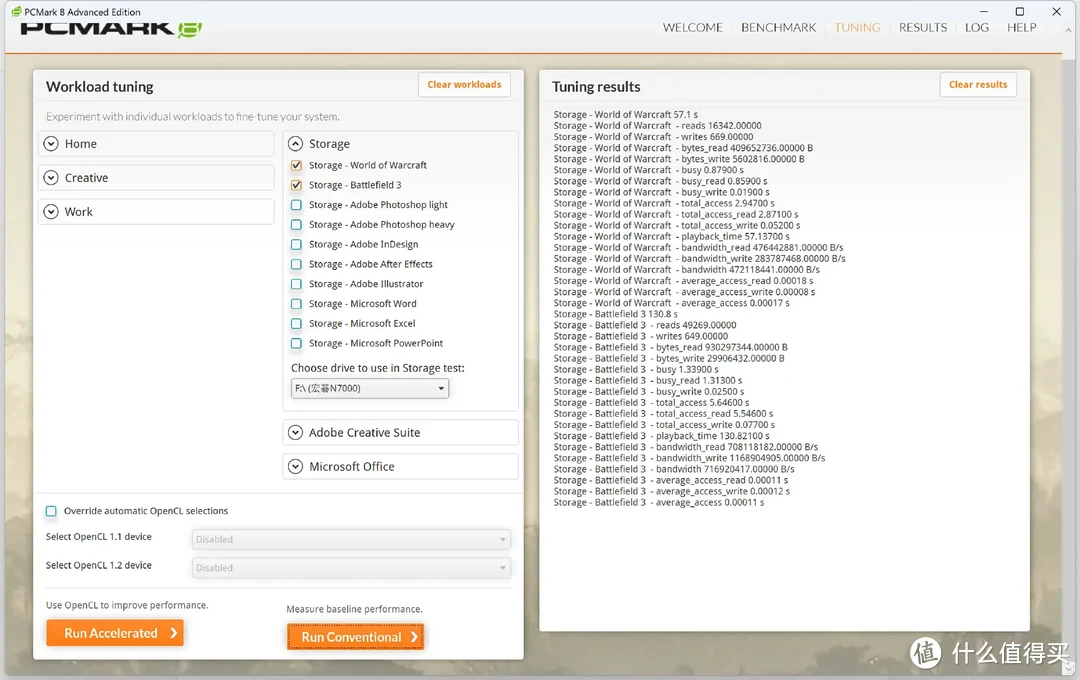Select the TUNING tab
This screenshot has width=1080, height=680.
click(857, 28)
